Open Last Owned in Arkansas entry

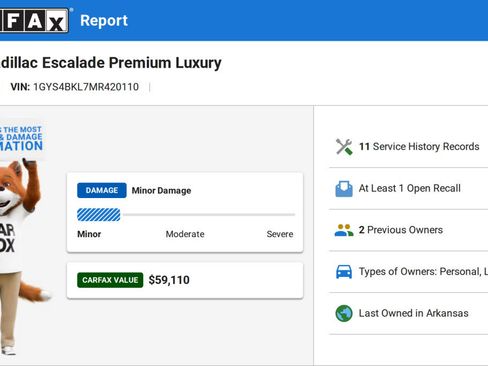(408, 313)
